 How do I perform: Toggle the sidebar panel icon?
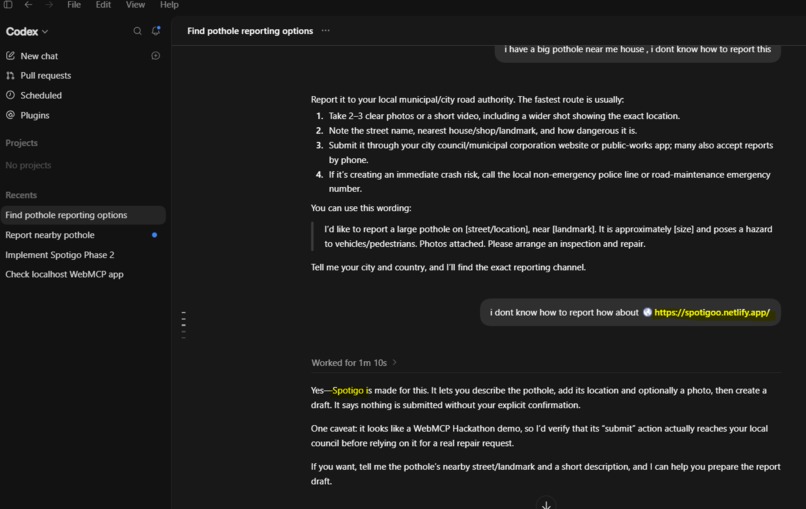pos(8,5)
